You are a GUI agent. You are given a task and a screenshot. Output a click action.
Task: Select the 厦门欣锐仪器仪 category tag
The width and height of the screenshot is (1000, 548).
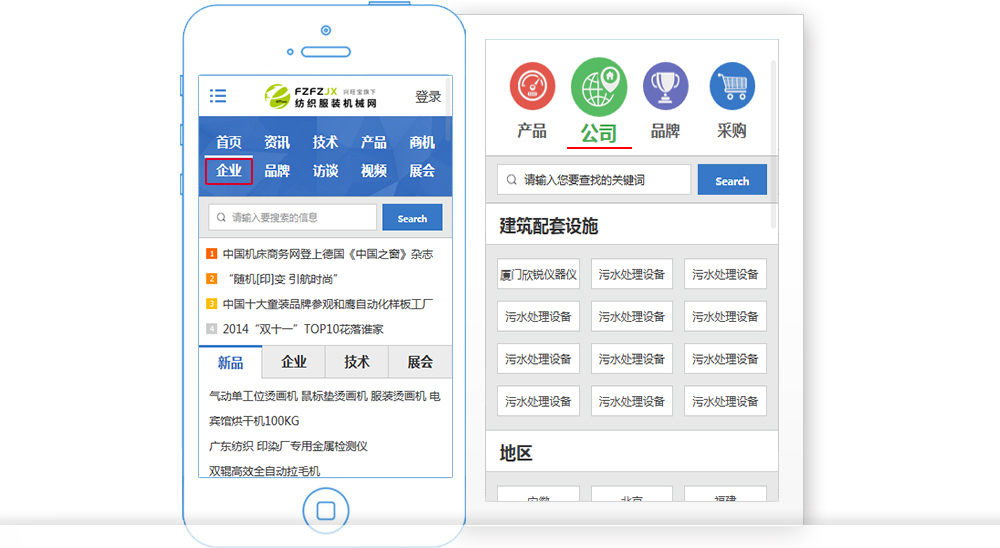click(x=538, y=274)
